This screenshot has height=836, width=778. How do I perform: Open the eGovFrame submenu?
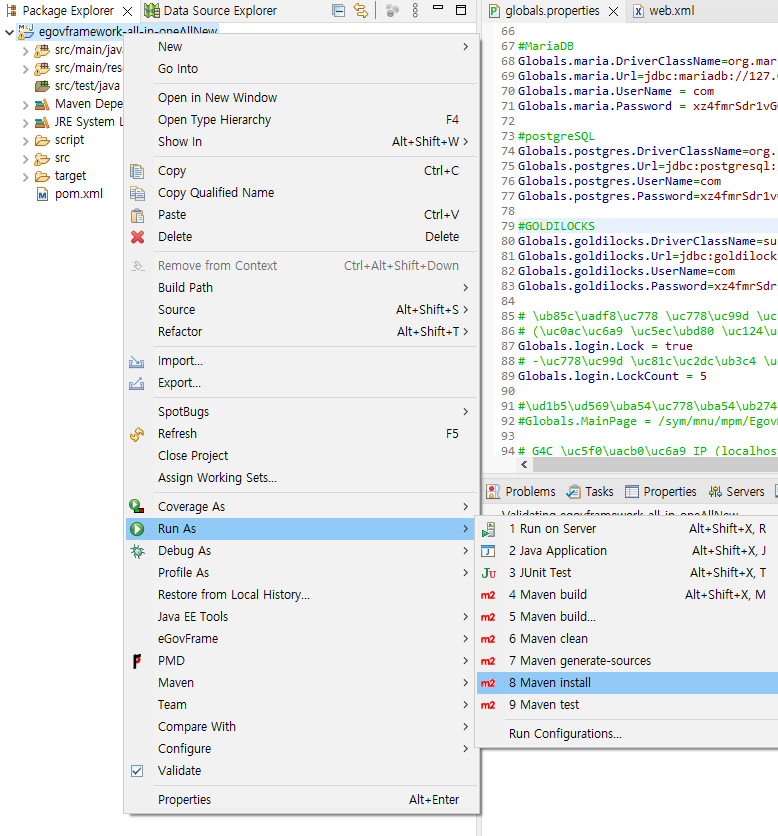tap(301, 639)
